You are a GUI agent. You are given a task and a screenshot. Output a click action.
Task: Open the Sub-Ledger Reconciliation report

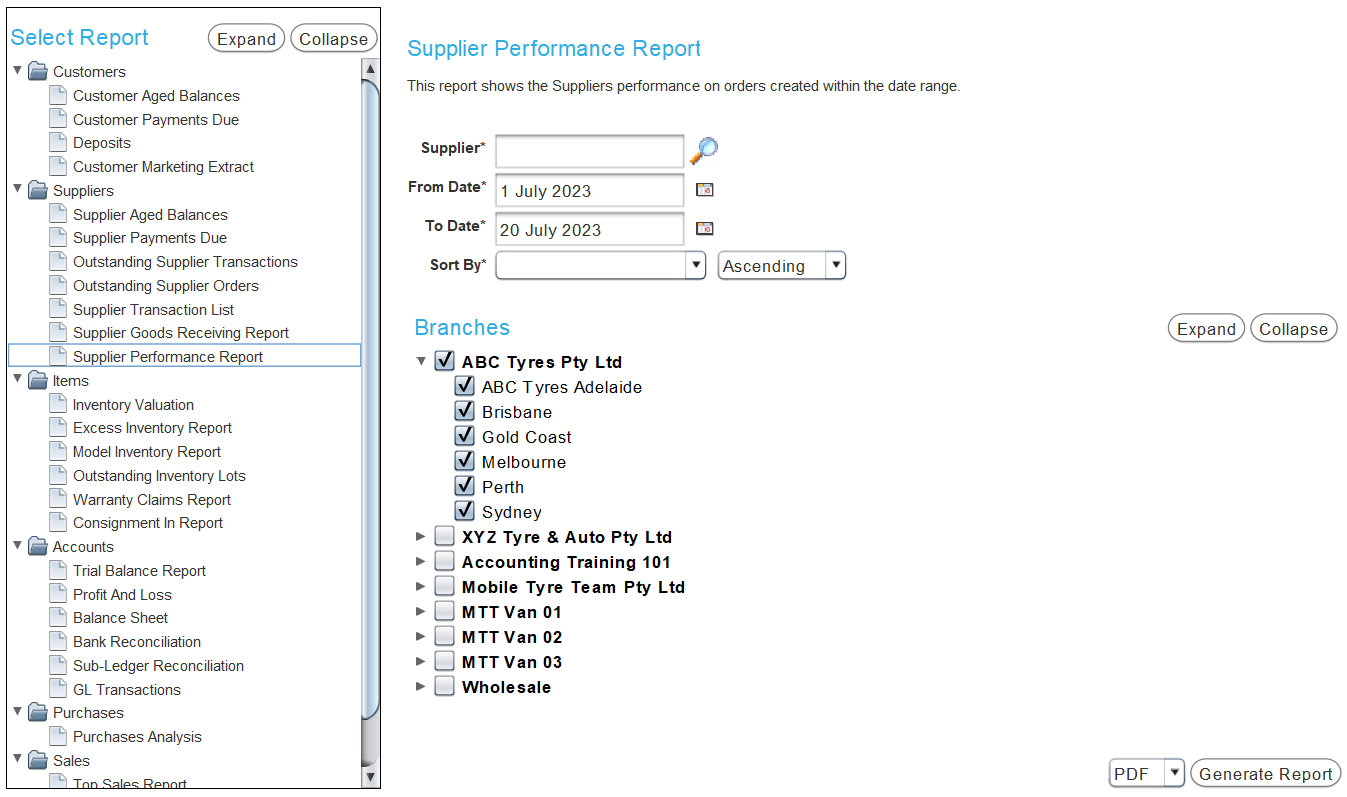tap(158, 666)
